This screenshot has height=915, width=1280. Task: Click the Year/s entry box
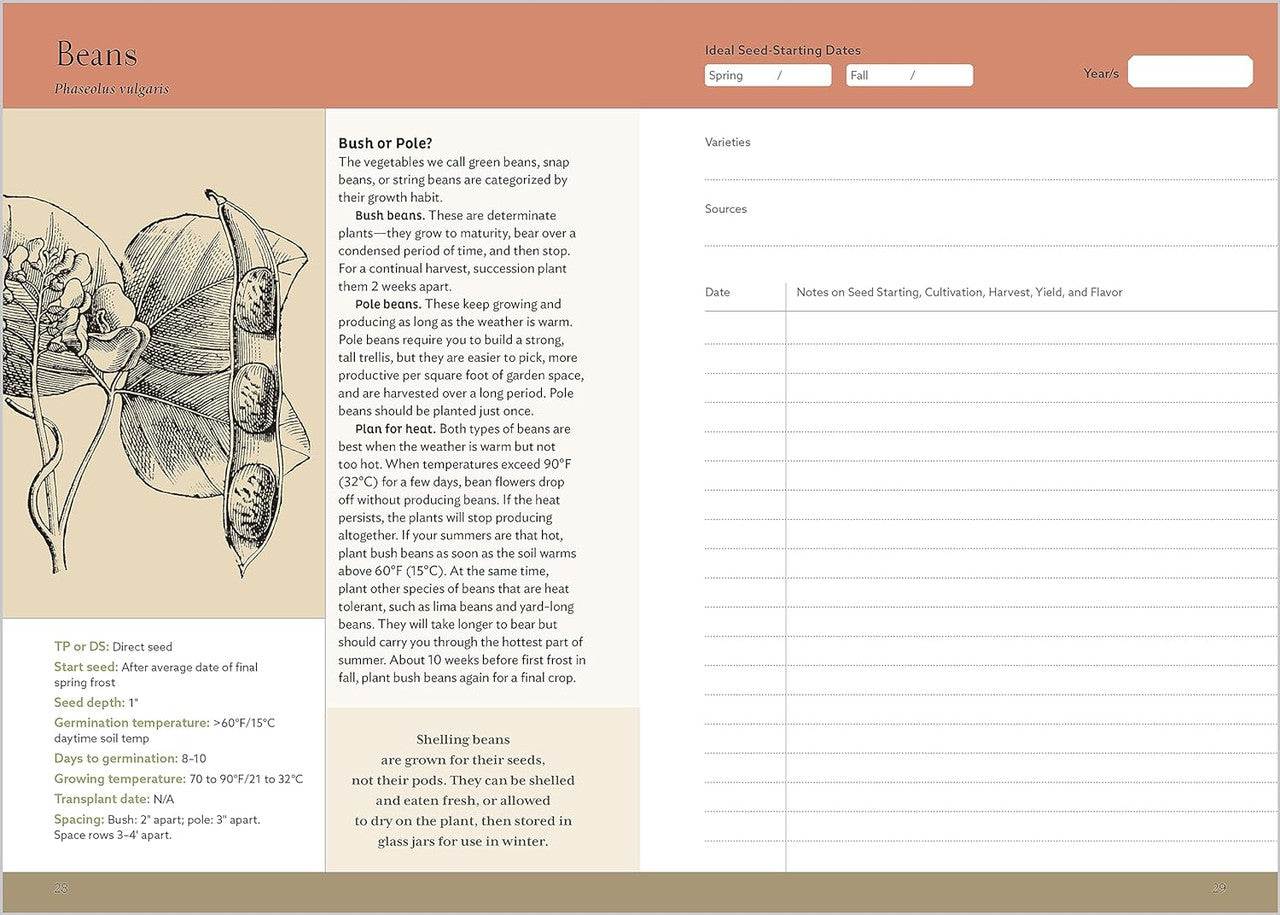pos(1189,72)
